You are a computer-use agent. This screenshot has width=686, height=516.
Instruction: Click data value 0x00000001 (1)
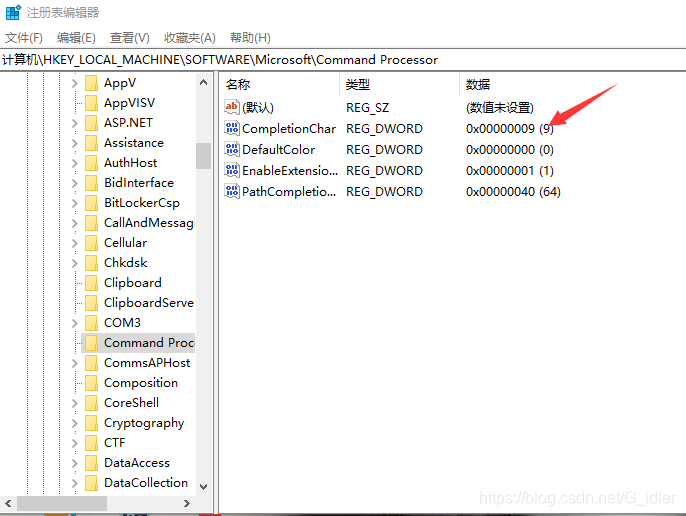(x=510, y=171)
